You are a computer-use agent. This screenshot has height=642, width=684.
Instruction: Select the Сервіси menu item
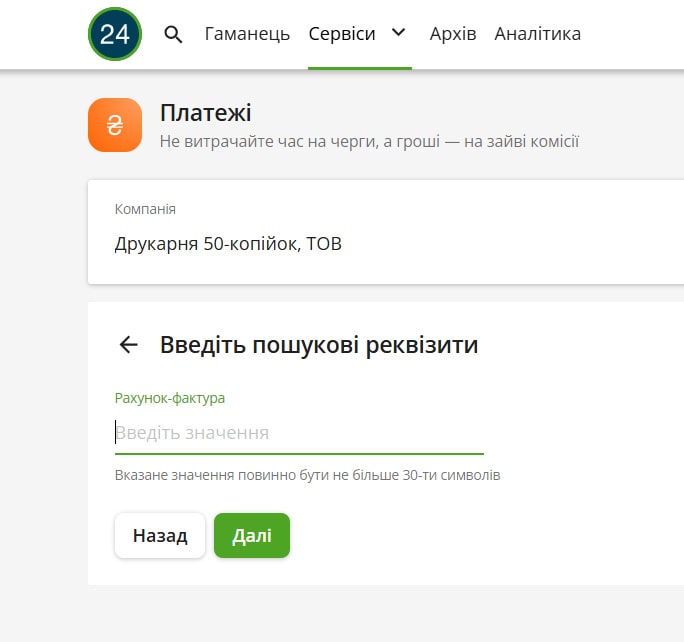(342, 34)
